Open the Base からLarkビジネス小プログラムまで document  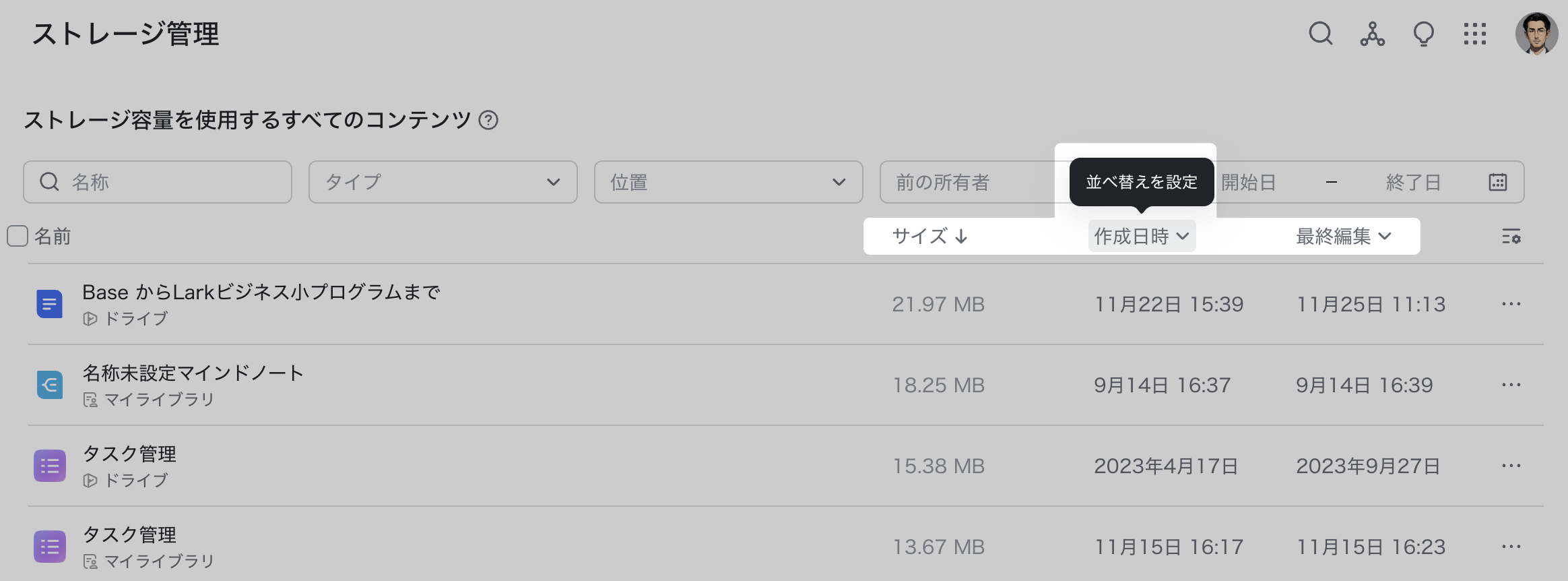pyautogui.click(x=261, y=293)
